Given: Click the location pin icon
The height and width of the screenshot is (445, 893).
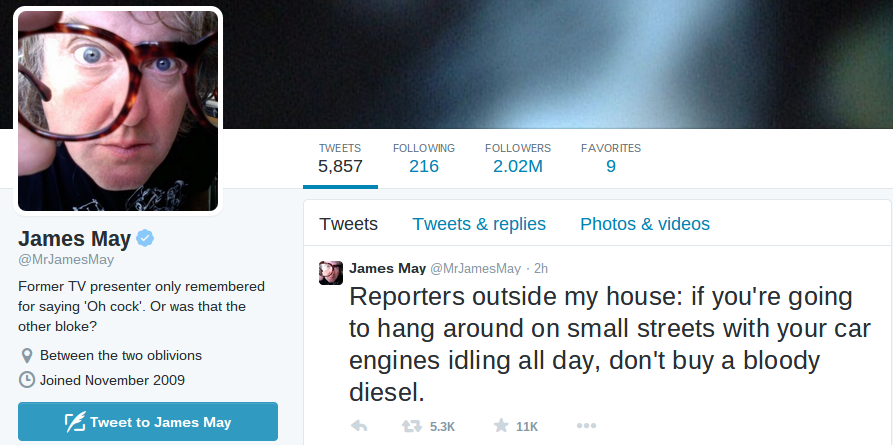Looking at the screenshot, I should 27,356.
